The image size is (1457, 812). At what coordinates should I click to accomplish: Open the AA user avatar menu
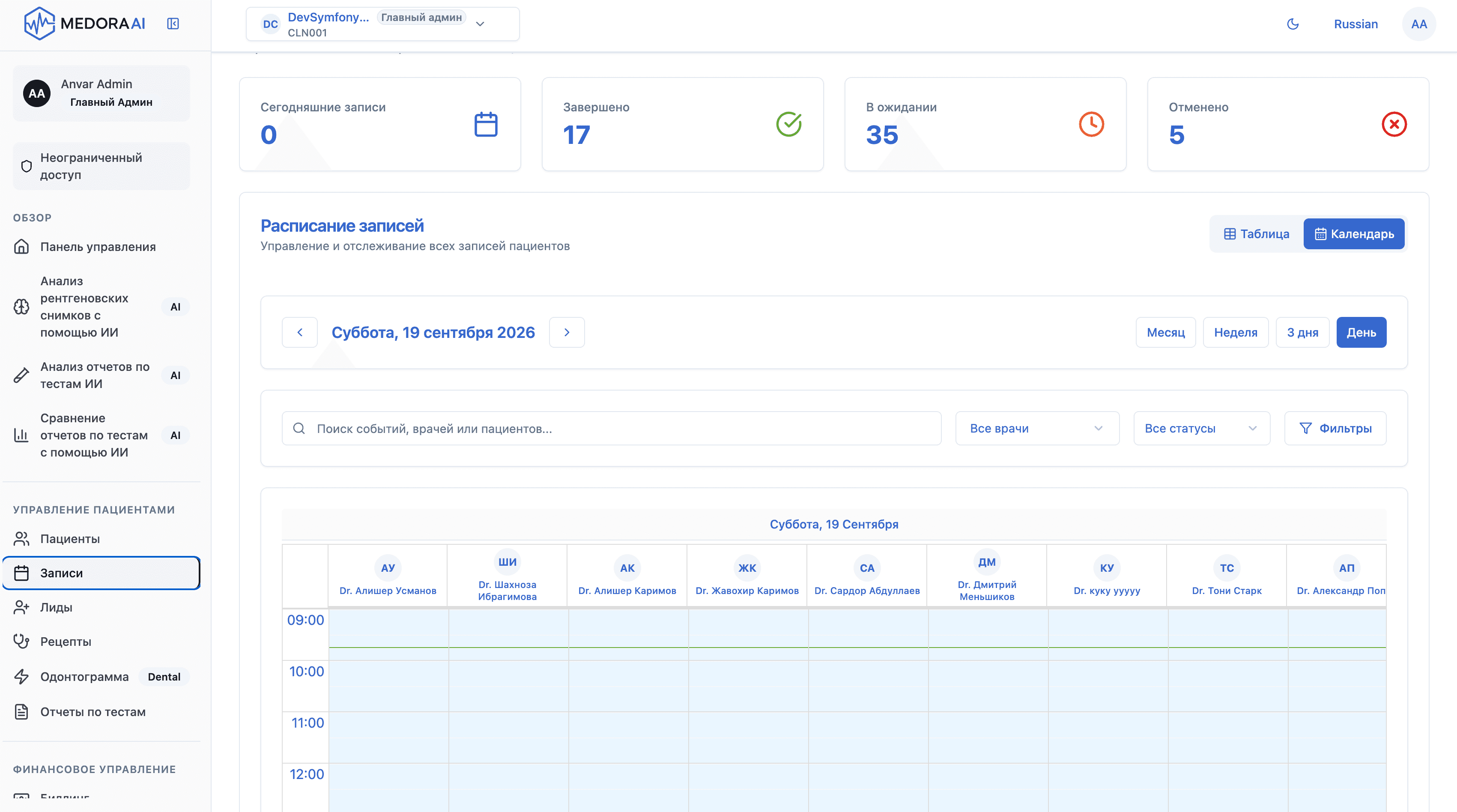pos(1418,24)
